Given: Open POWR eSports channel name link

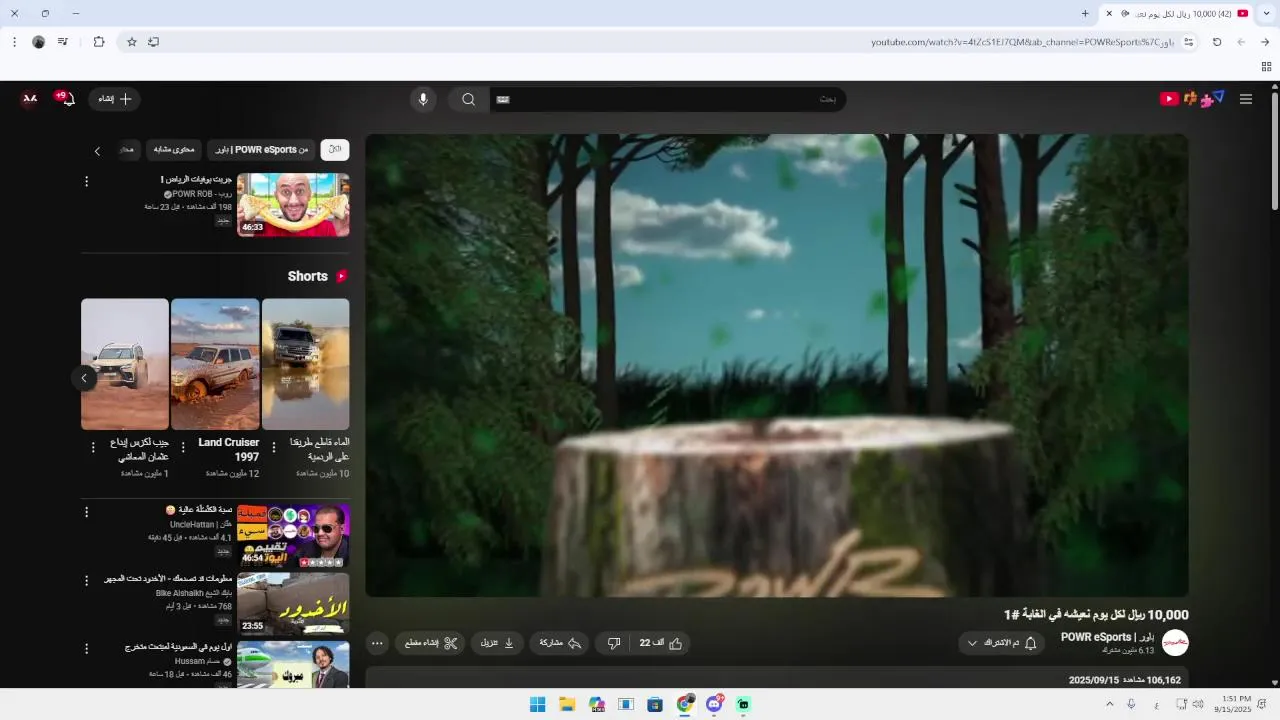Looking at the screenshot, I should pos(1107,637).
